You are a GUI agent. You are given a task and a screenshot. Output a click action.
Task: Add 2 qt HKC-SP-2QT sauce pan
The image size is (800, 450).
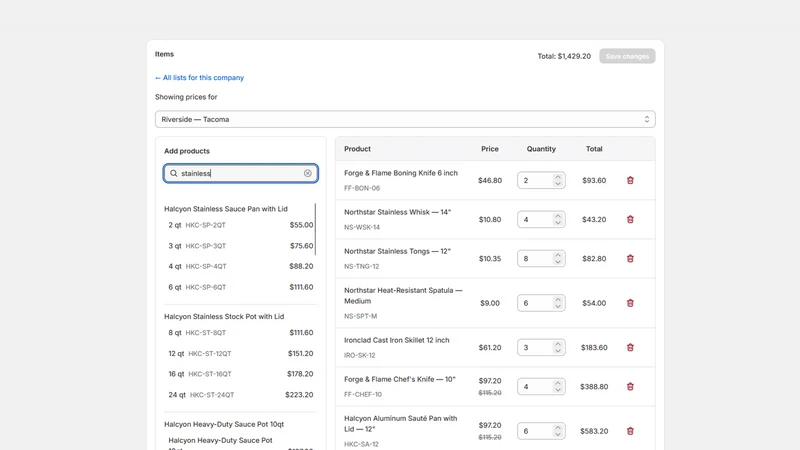241,225
